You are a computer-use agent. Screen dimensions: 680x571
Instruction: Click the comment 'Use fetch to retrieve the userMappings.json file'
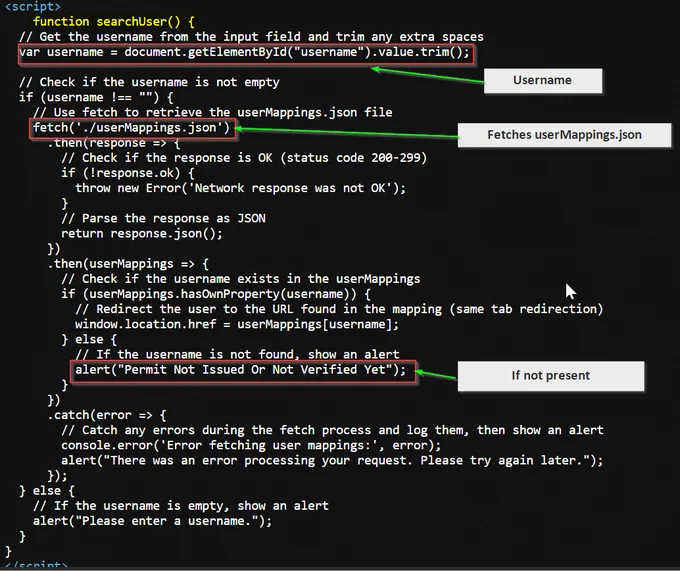click(x=212, y=113)
